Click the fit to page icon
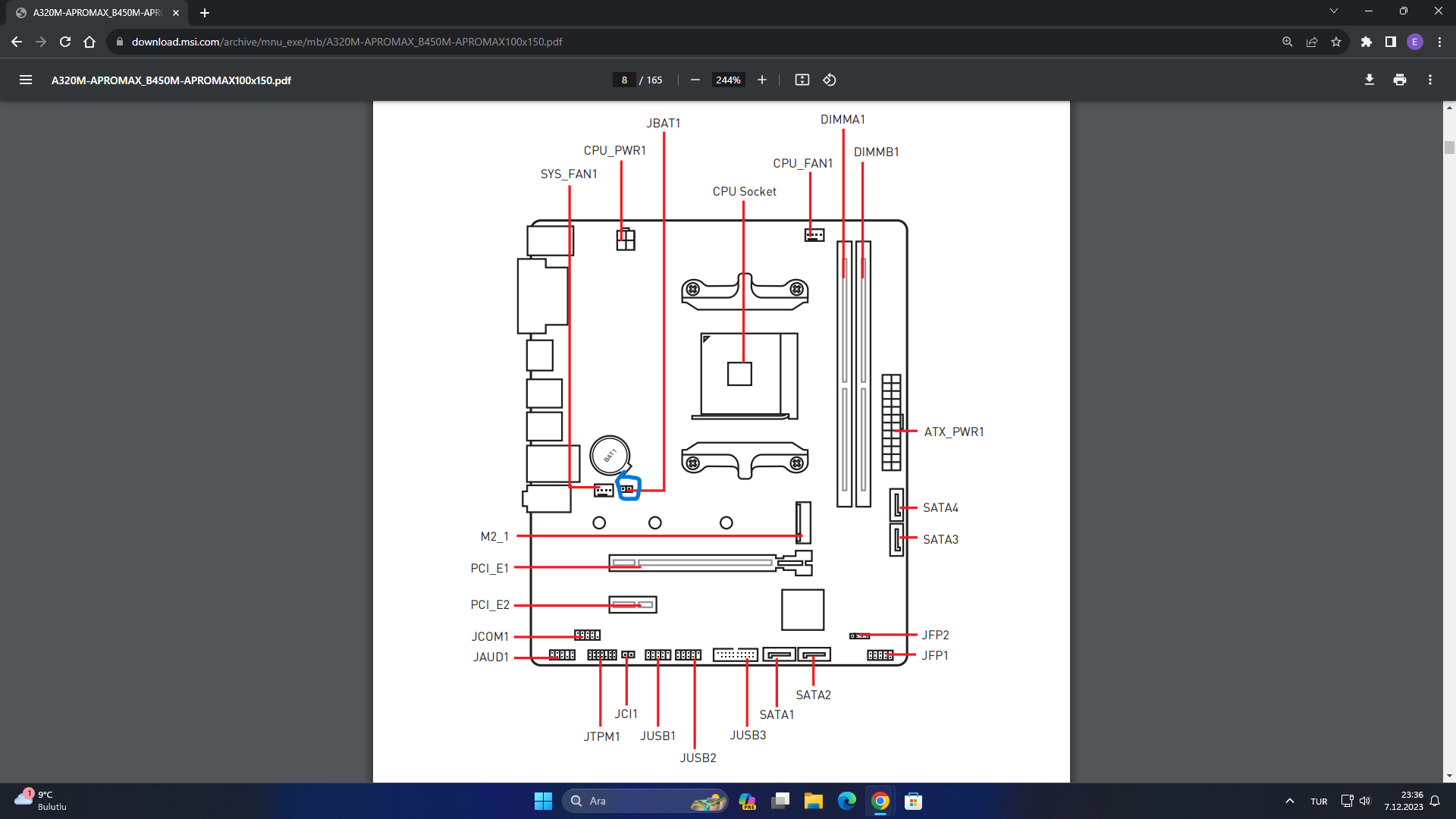Viewport: 1456px width, 819px height. (x=802, y=80)
